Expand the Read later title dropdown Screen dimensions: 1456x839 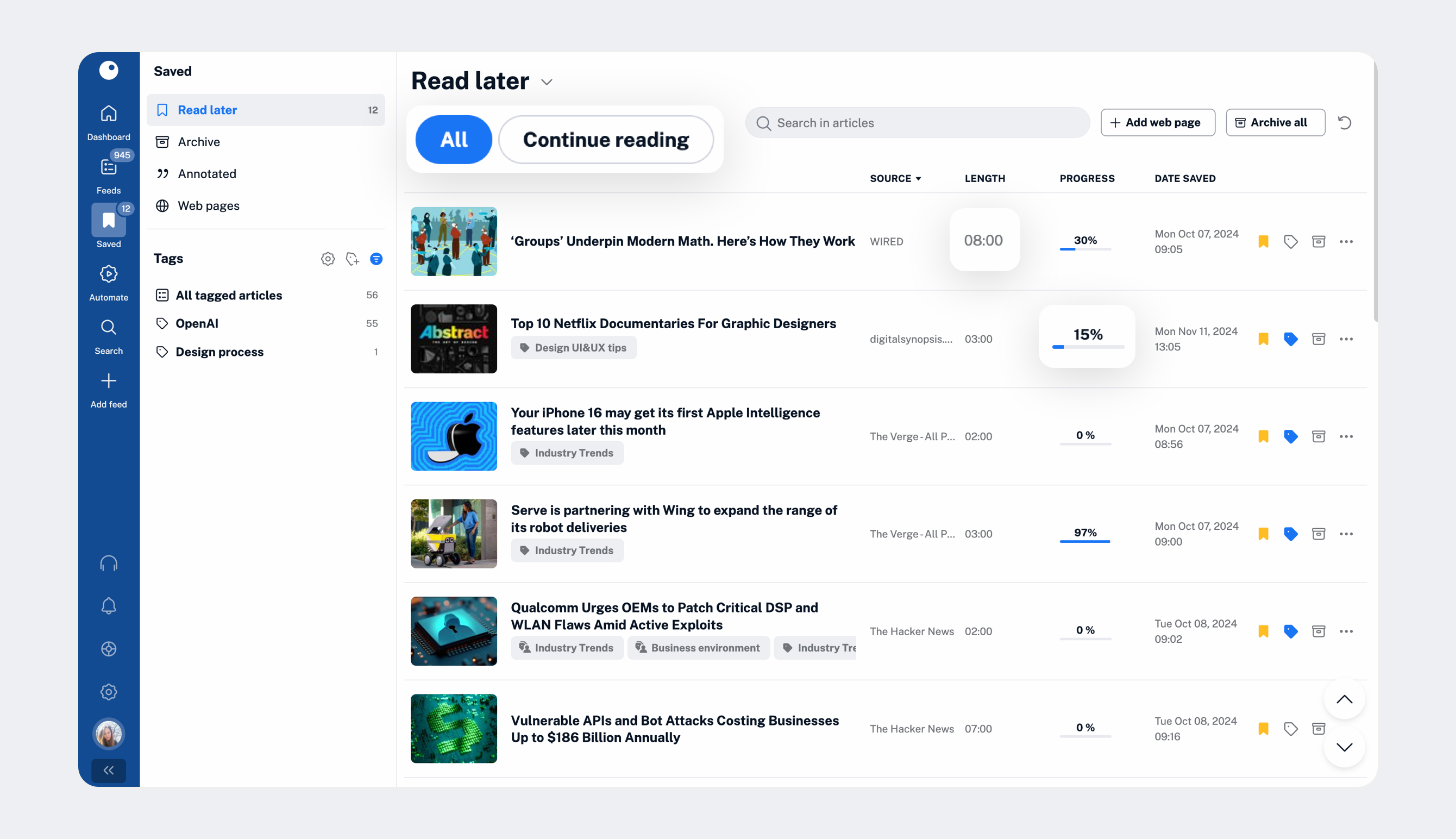point(547,82)
